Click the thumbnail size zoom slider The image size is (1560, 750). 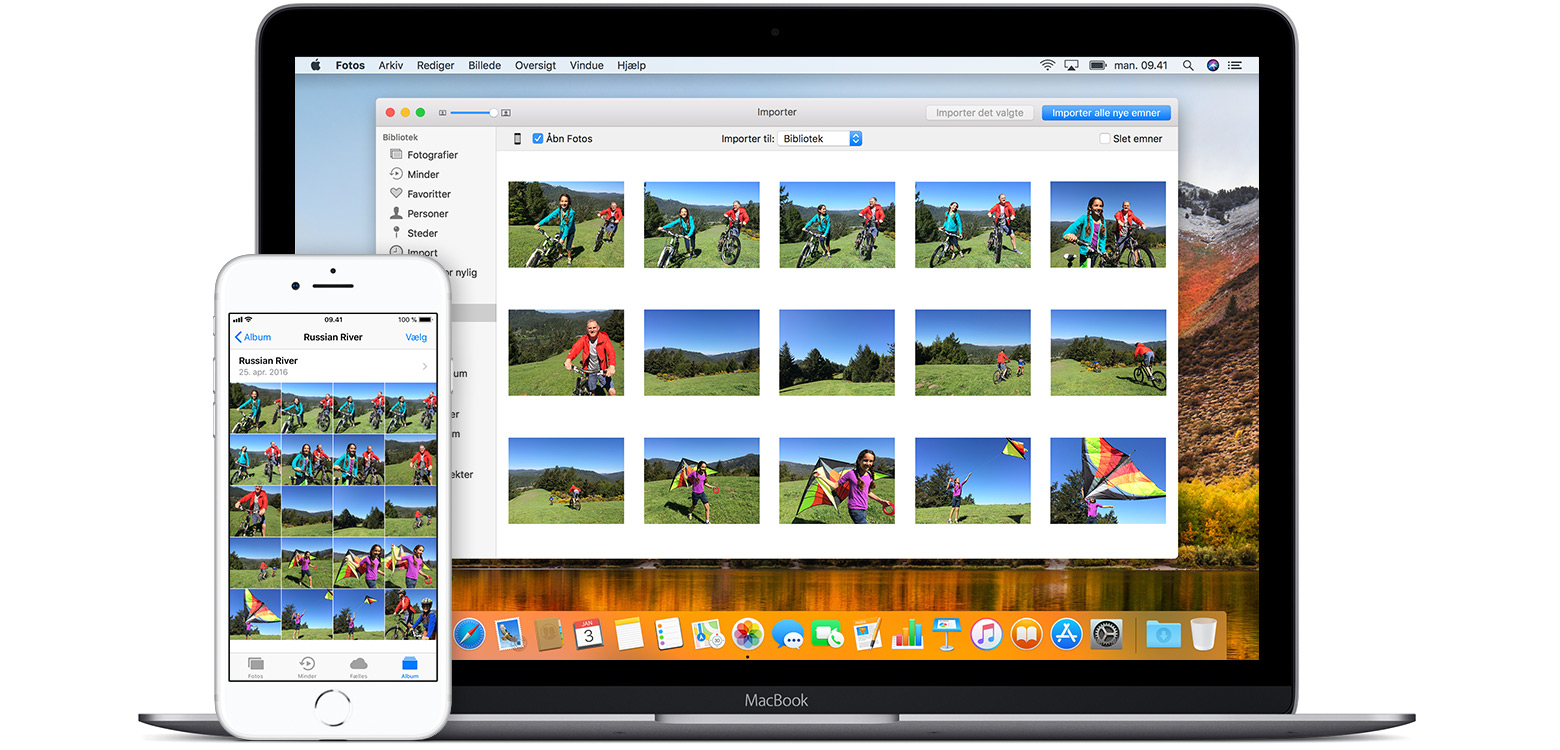click(x=474, y=113)
